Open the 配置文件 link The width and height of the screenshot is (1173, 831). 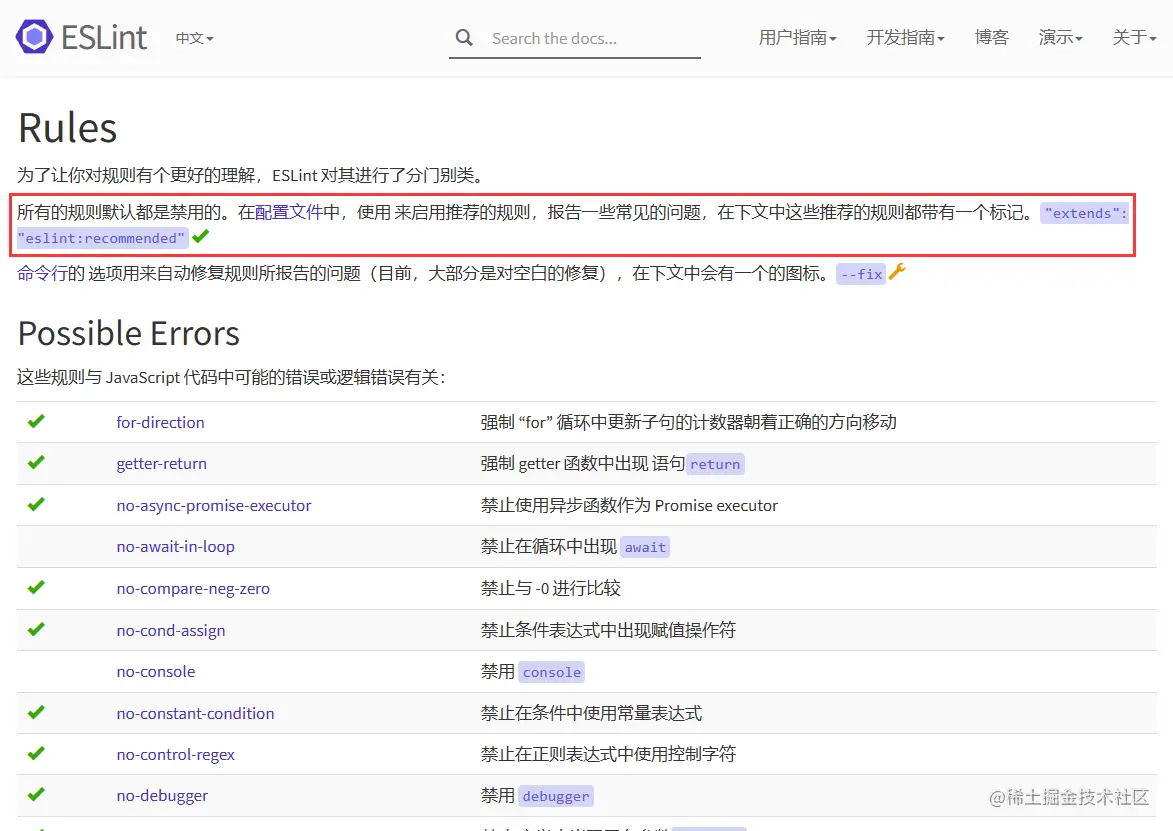coord(289,212)
